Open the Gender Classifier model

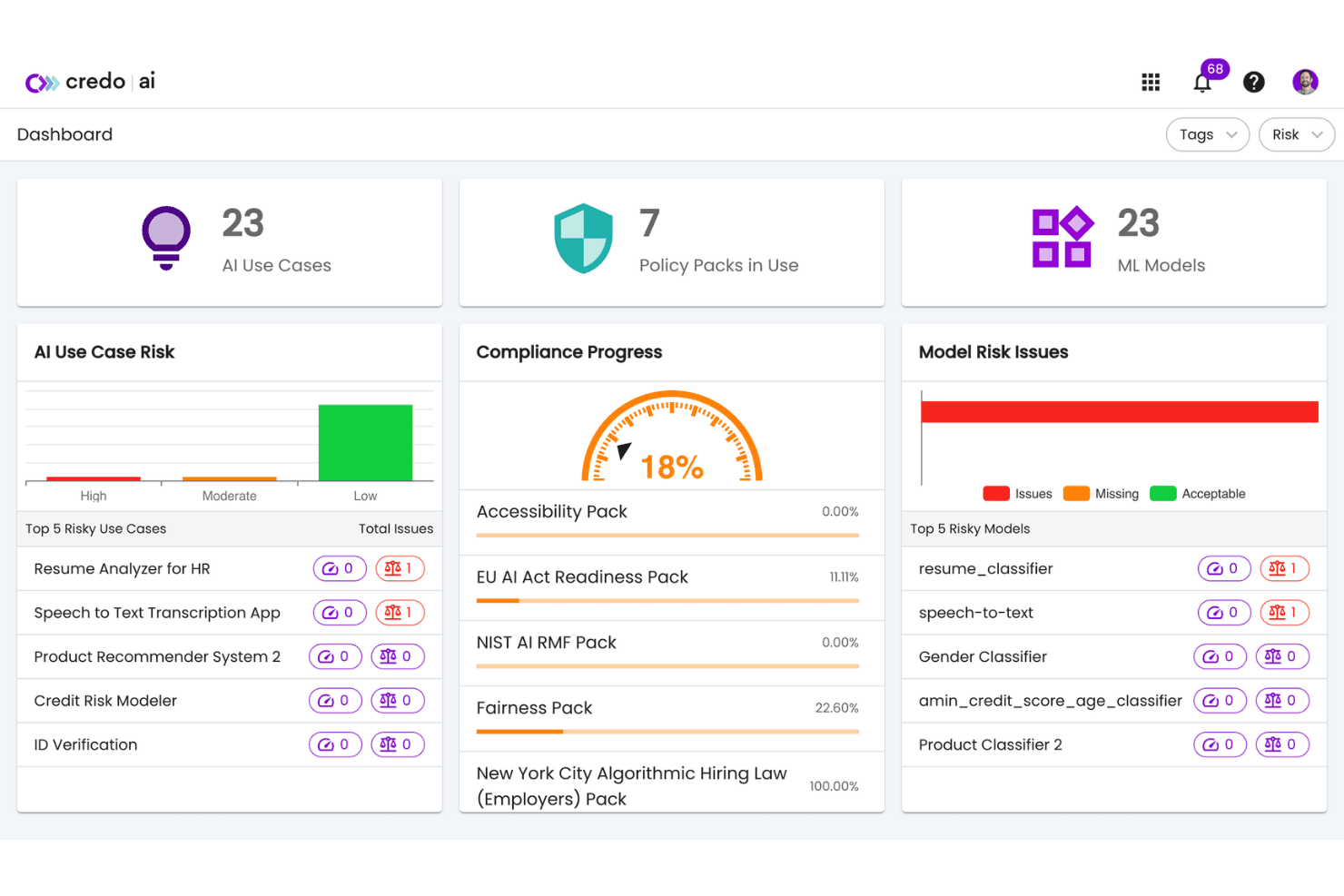pos(983,656)
